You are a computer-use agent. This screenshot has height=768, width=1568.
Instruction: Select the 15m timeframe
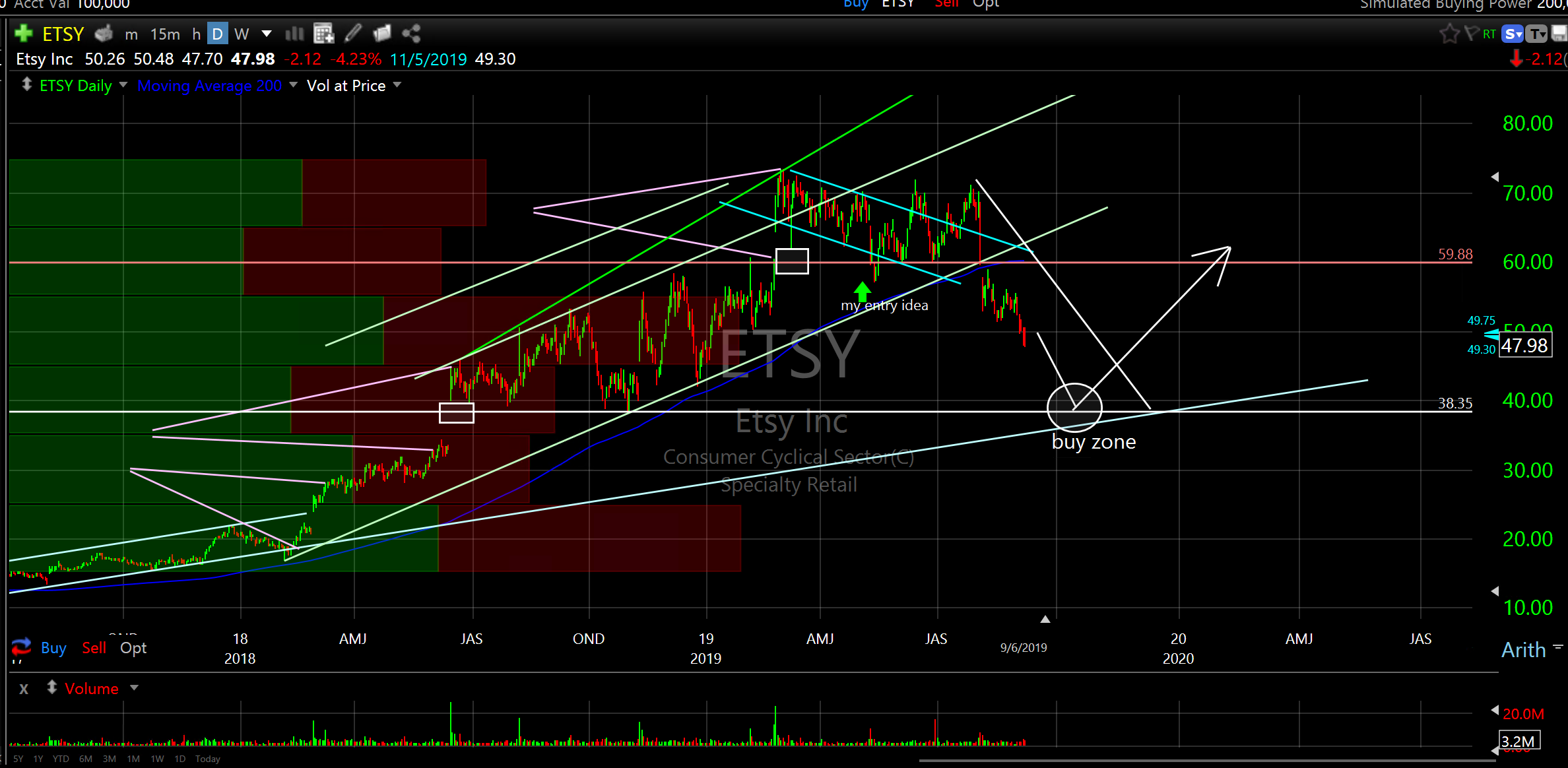[165, 34]
